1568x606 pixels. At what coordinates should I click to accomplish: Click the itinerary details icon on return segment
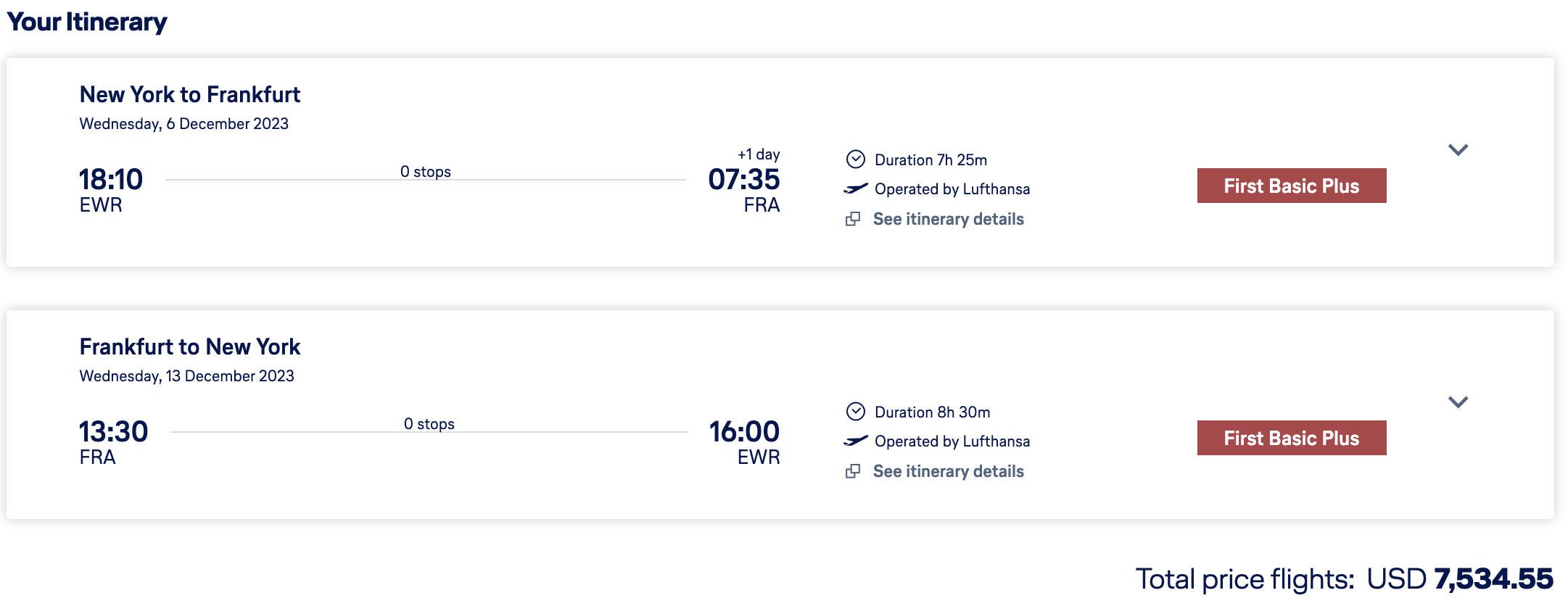[x=854, y=471]
